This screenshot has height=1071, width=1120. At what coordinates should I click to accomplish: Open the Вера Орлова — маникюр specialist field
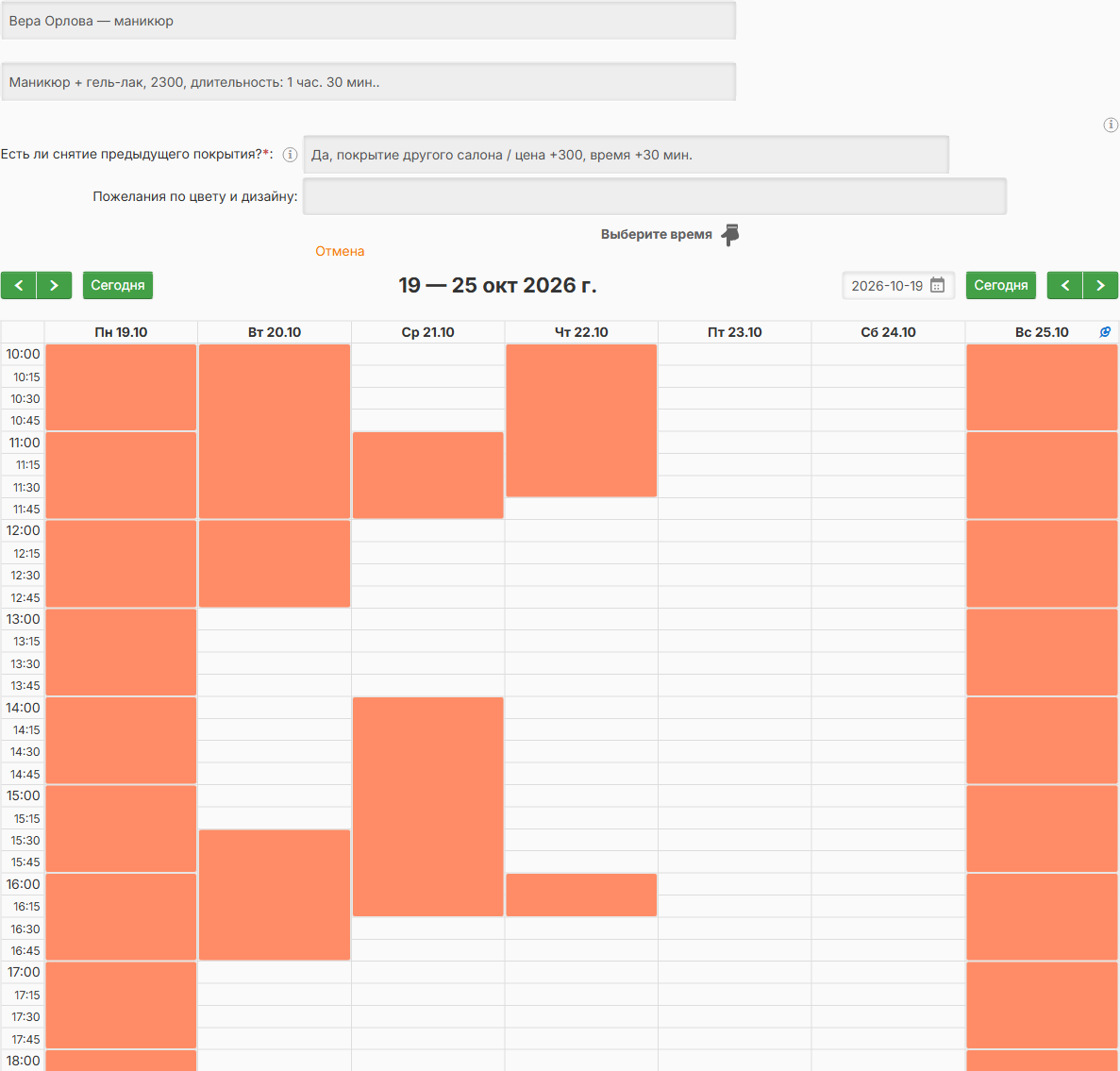[369, 21]
